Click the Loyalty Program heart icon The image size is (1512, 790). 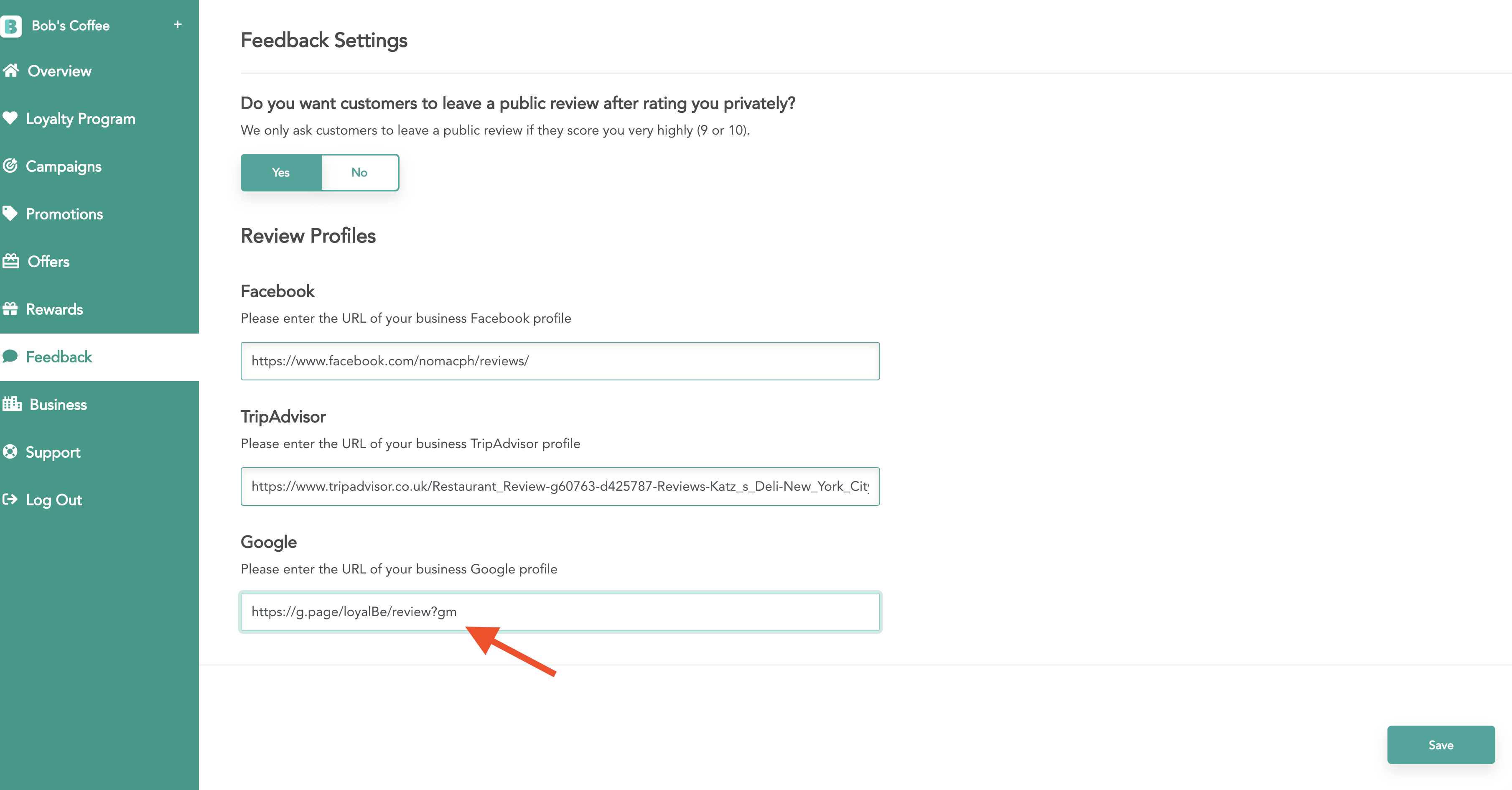pyautogui.click(x=10, y=119)
